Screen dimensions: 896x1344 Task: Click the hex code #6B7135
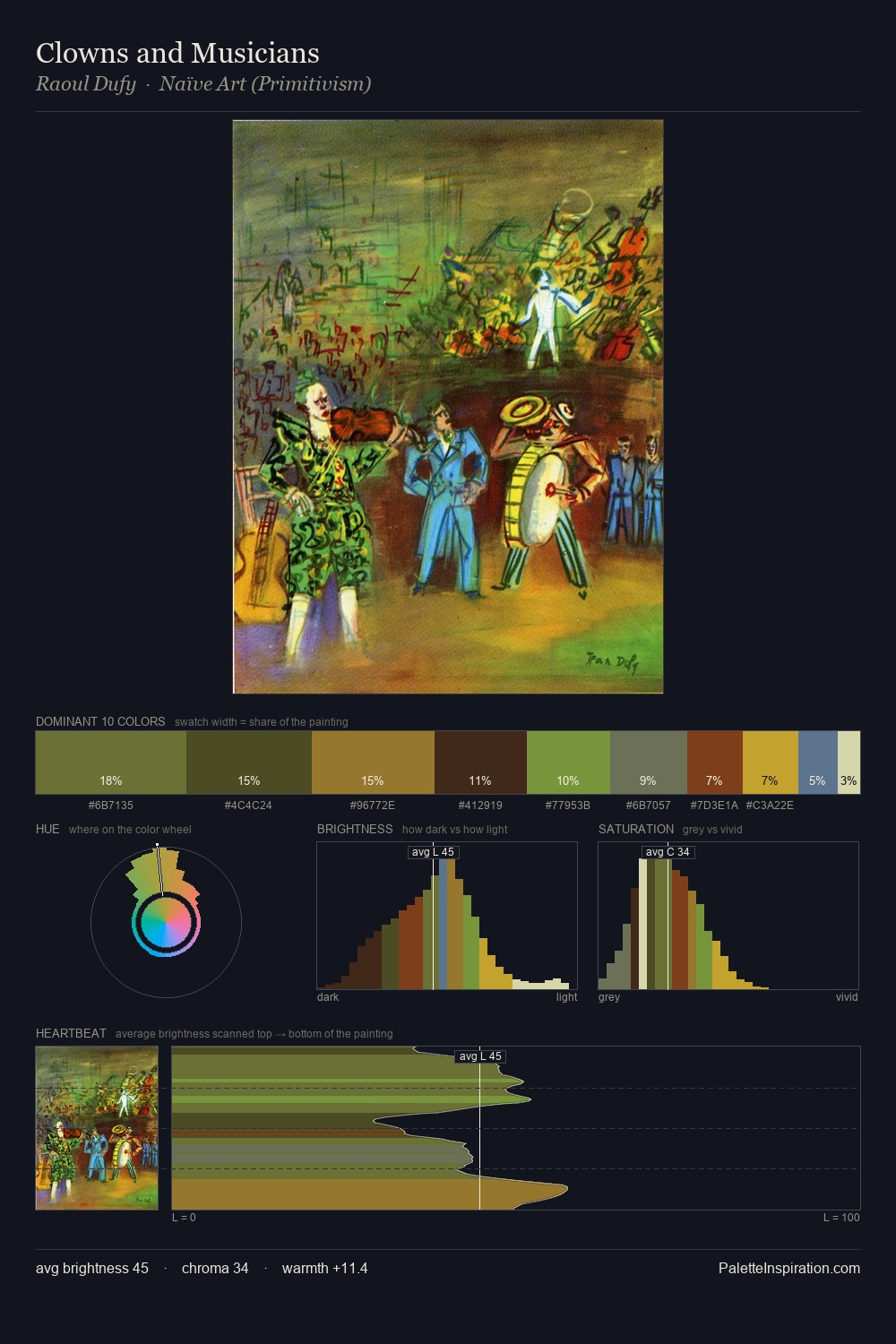111,806
